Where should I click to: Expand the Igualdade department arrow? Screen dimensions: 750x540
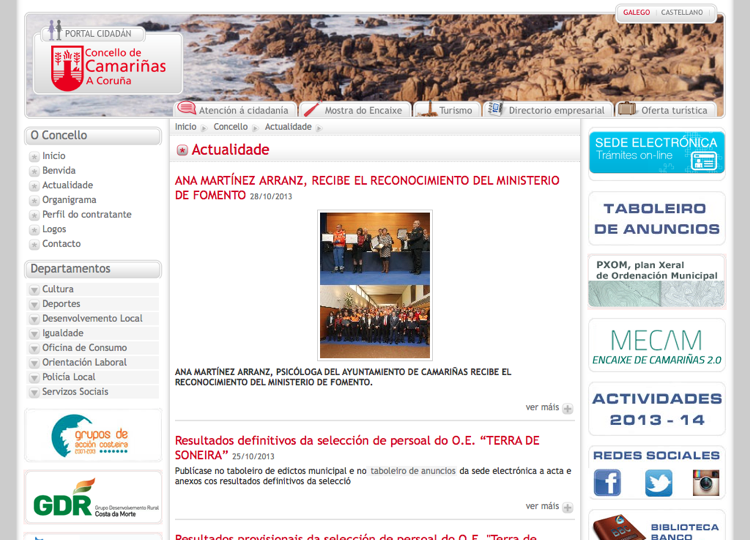pyautogui.click(x=34, y=334)
